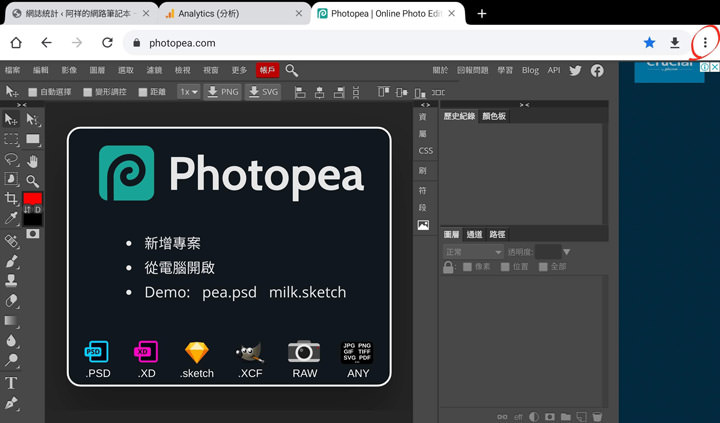The height and width of the screenshot is (423, 720).
Task: Select the Dodge tool
Action: [x=11, y=360]
